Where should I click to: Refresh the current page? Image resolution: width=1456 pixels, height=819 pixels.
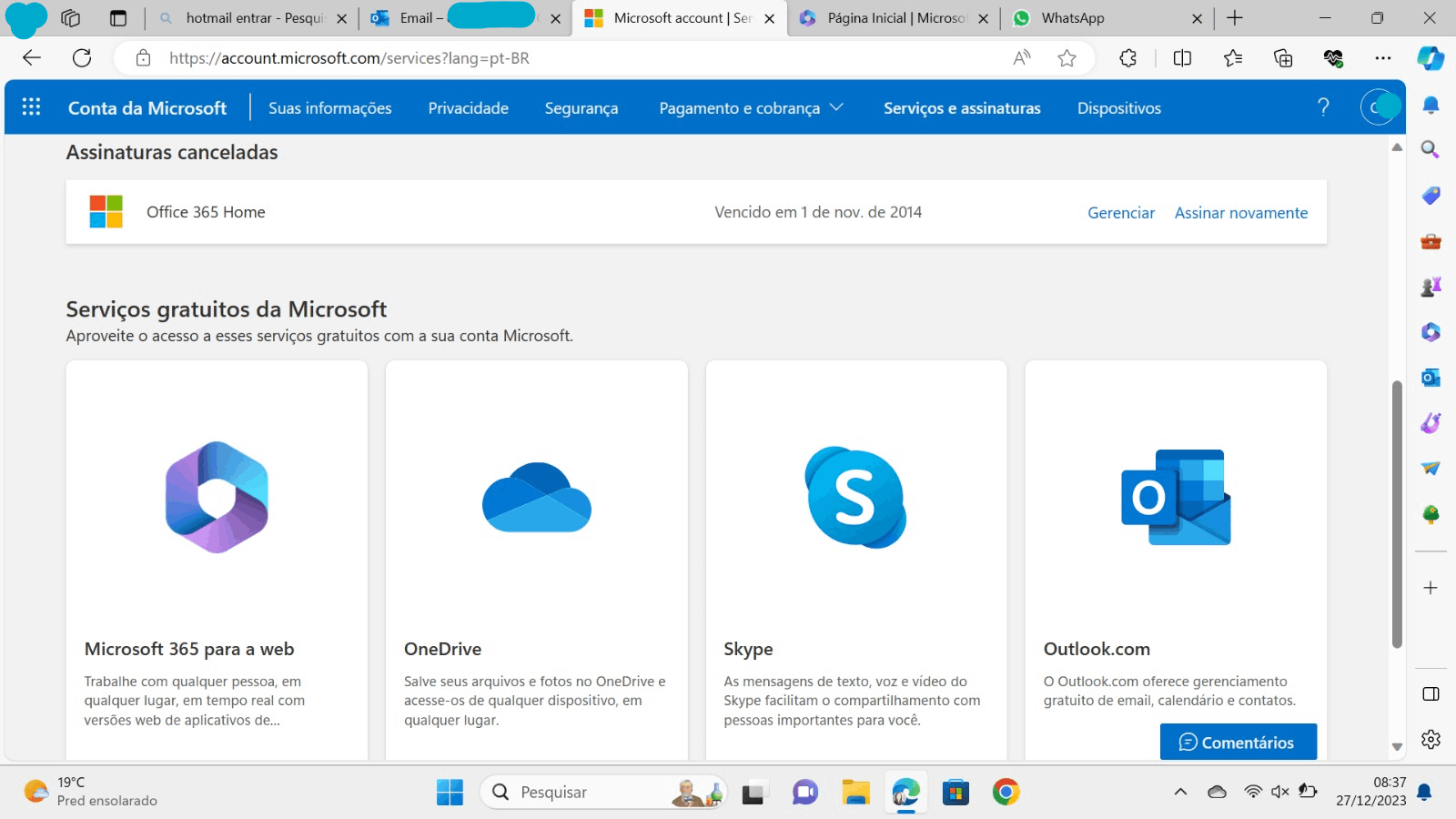[x=82, y=58]
